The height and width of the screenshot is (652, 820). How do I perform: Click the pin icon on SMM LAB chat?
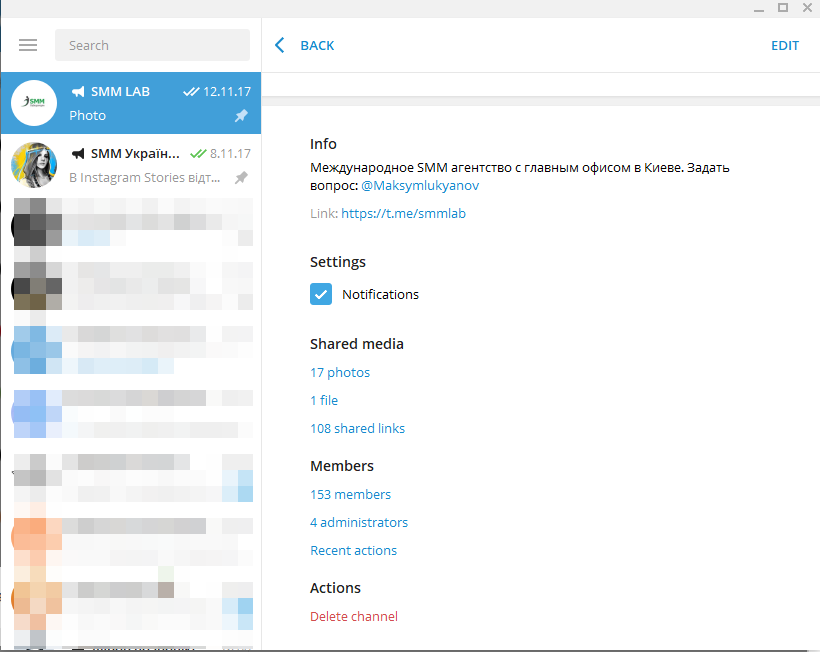[241, 116]
